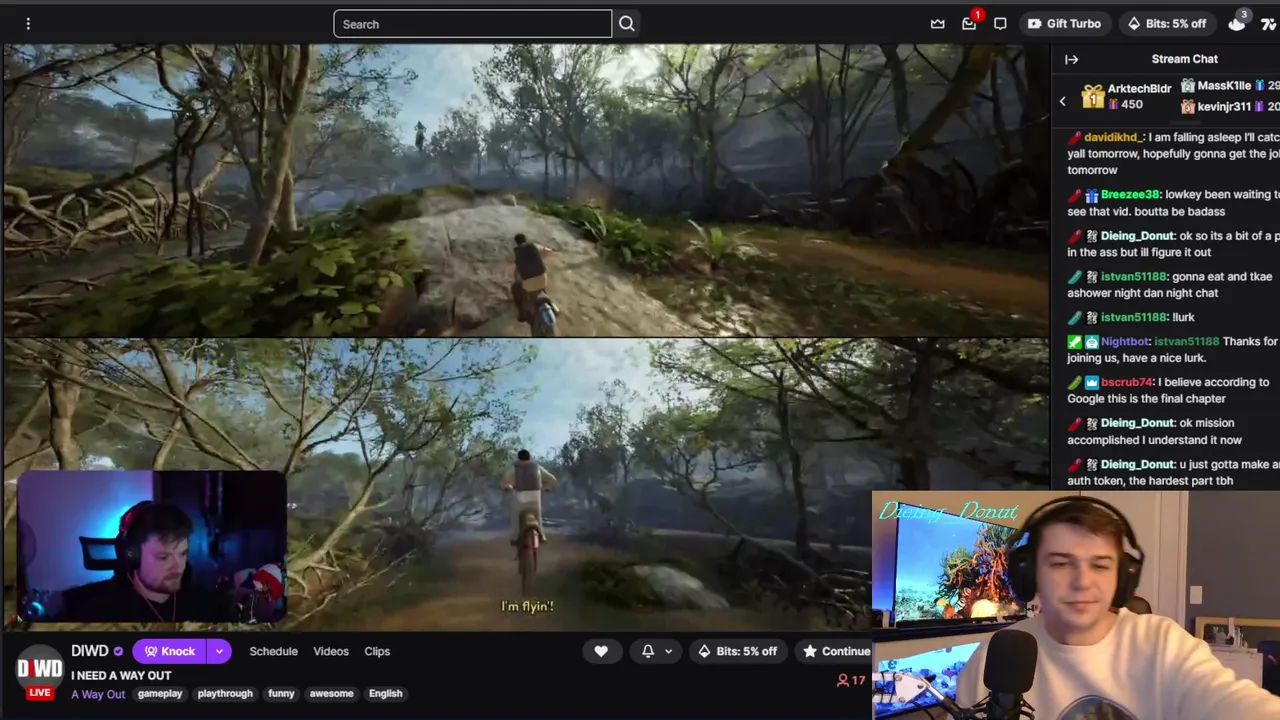Click the playthrough tag
This screenshot has height=720, width=1280.
pyautogui.click(x=225, y=693)
